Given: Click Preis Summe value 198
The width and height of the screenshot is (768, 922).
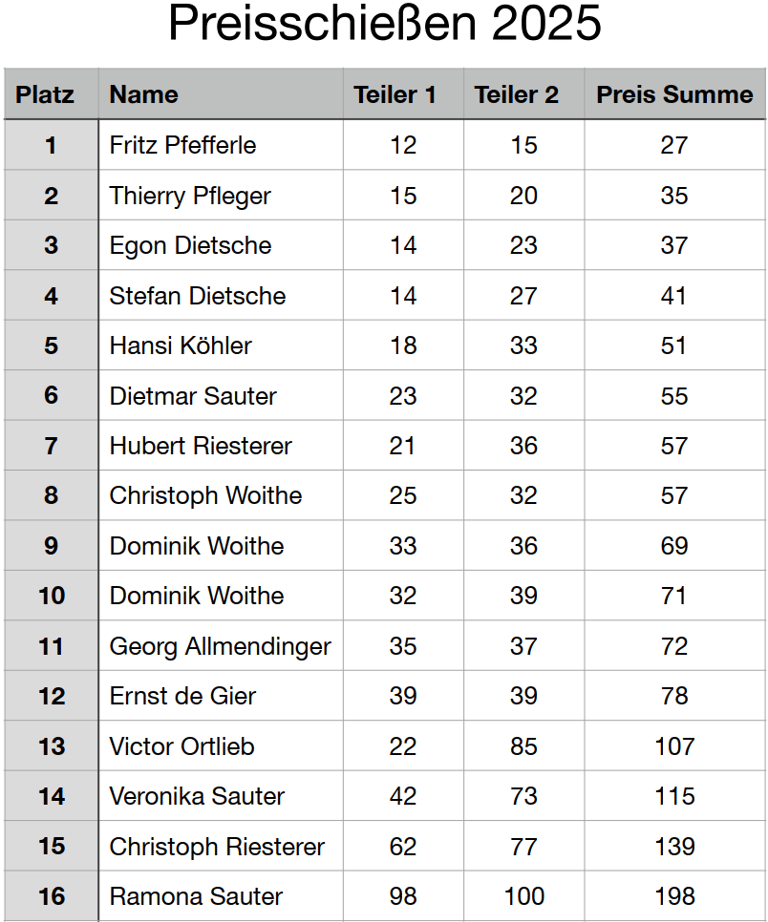Looking at the screenshot, I should click(674, 896).
